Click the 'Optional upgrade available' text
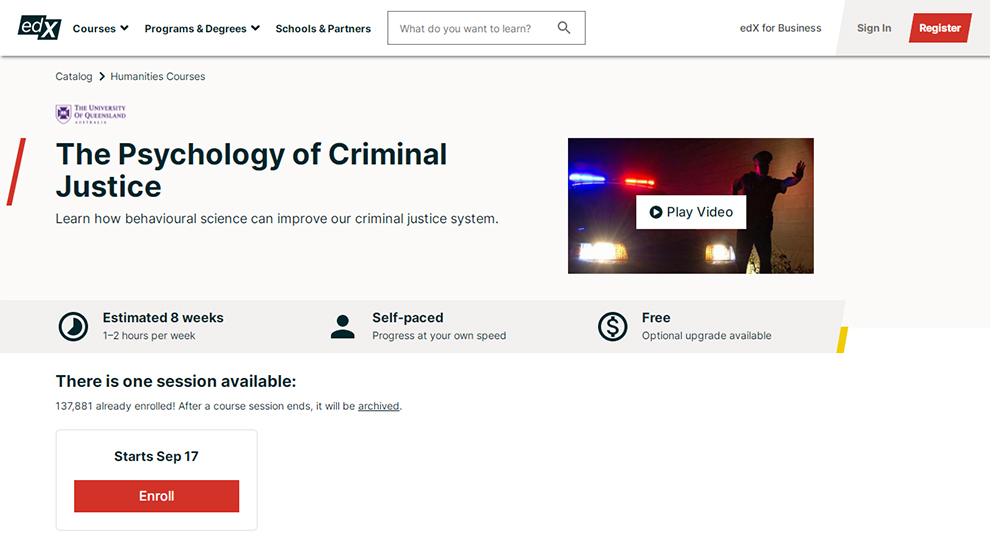Image resolution: width=990 pixels, height=541 pixels. 707,336
